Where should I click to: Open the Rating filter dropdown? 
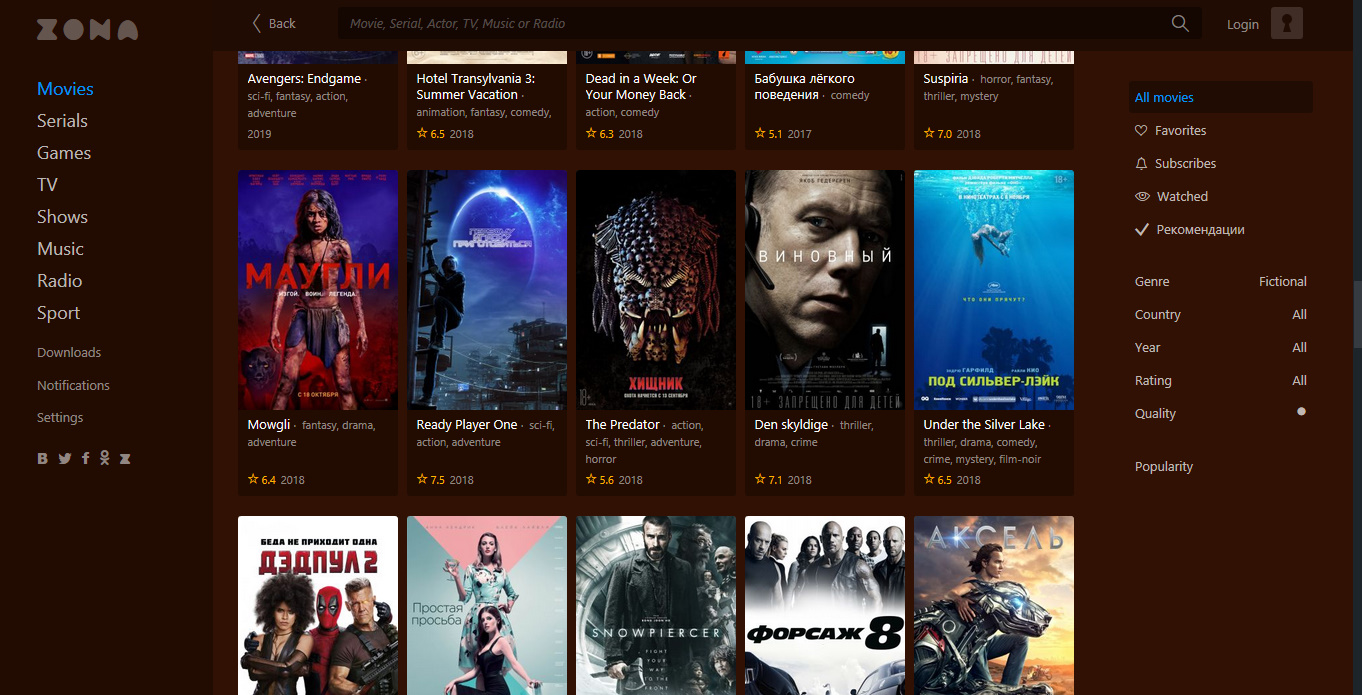pos(1221,380)
